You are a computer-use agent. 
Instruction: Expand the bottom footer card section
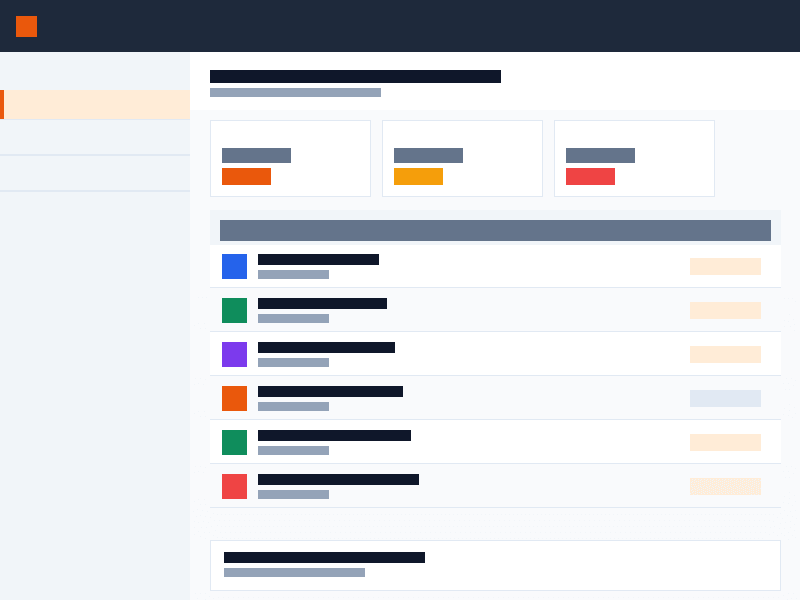pyautogui.click(x=495, y=565)
